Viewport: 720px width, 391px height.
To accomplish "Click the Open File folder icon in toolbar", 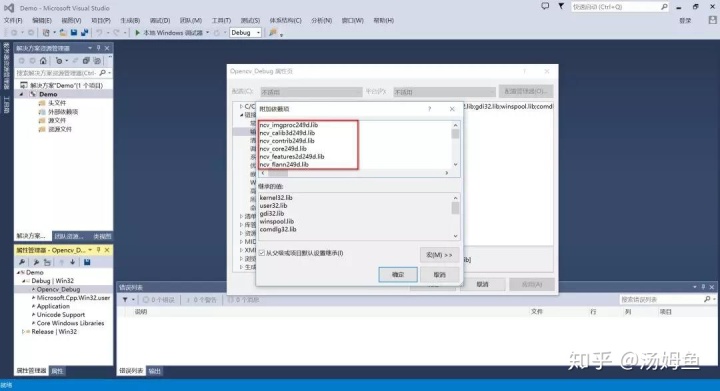I will [x=63, y=33].
